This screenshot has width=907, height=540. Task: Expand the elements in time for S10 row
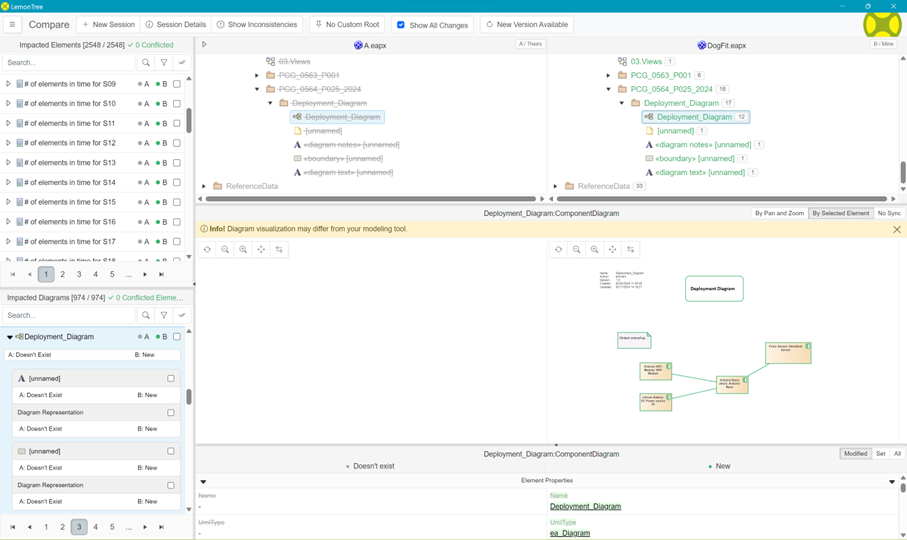coord(8,103)
